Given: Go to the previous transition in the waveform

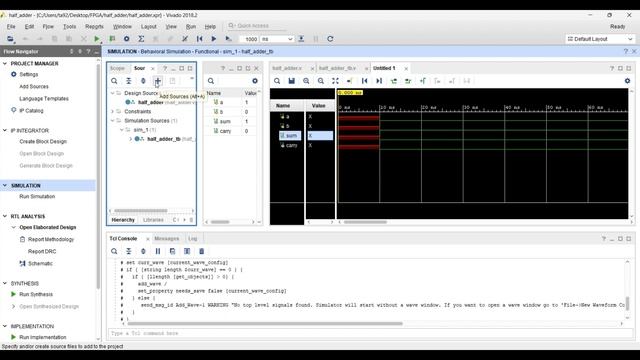Looking at the screenshot, I should click(x=394, y=81).
